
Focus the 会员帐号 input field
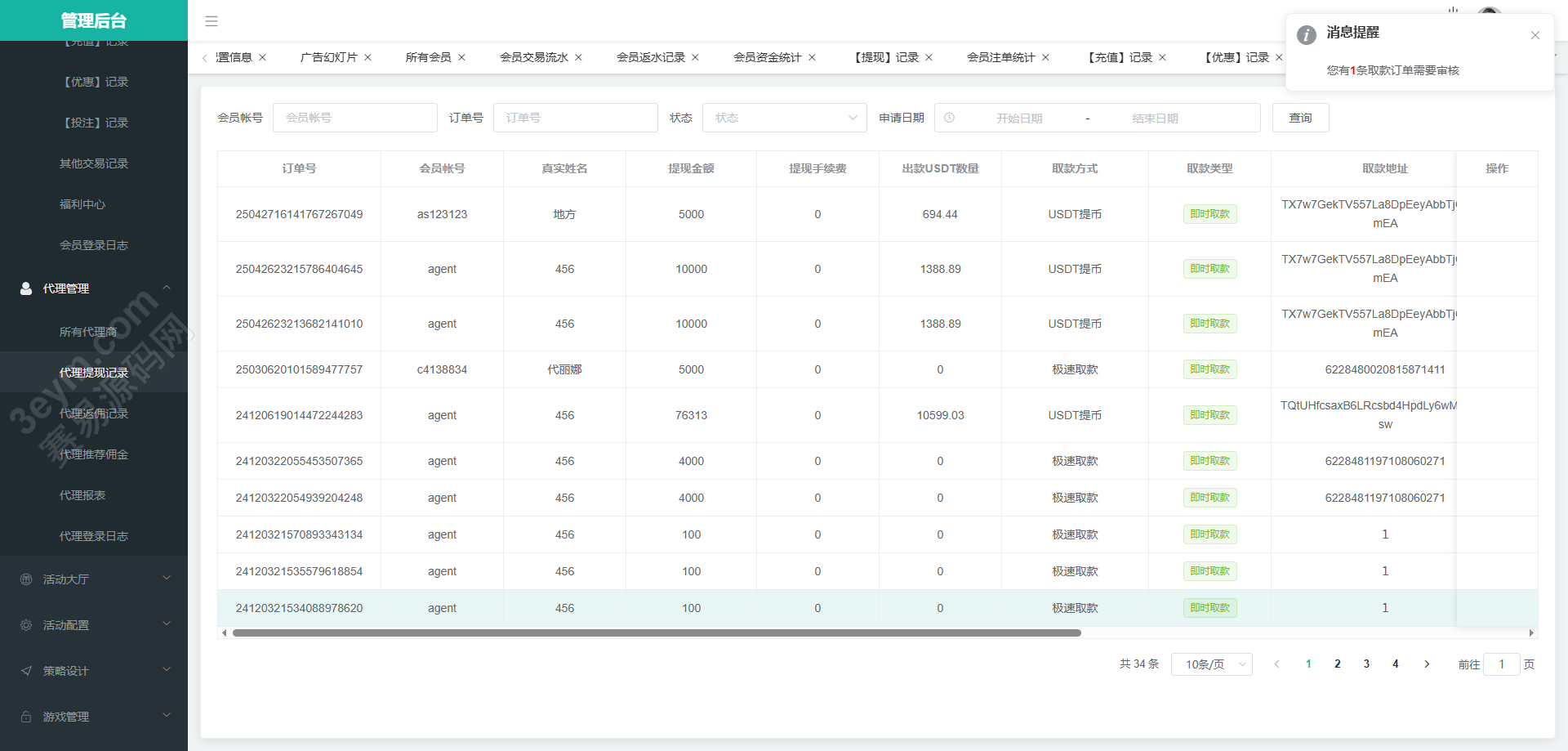(x=354, y=118)
